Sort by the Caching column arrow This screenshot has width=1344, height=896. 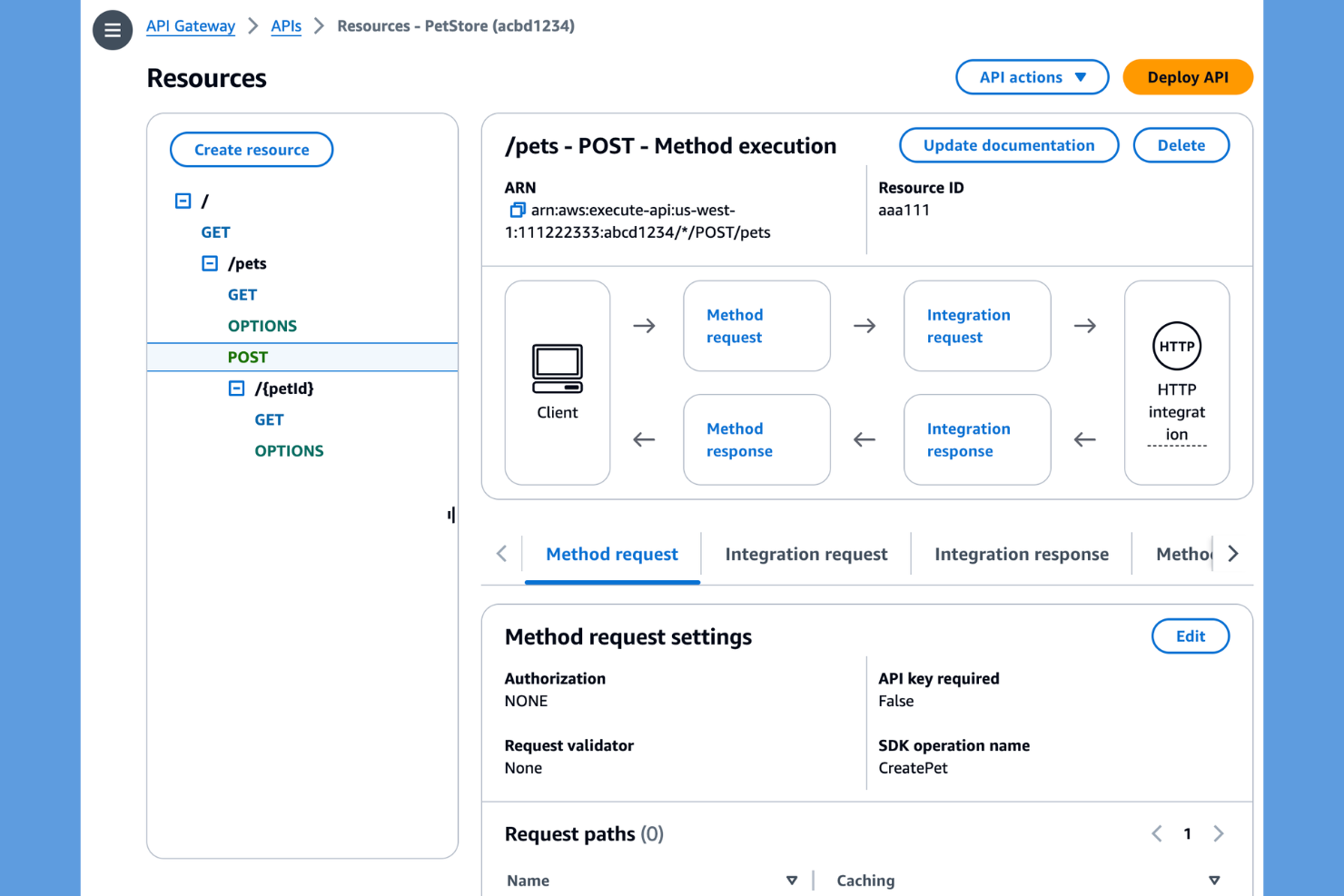click(1214, 881)
